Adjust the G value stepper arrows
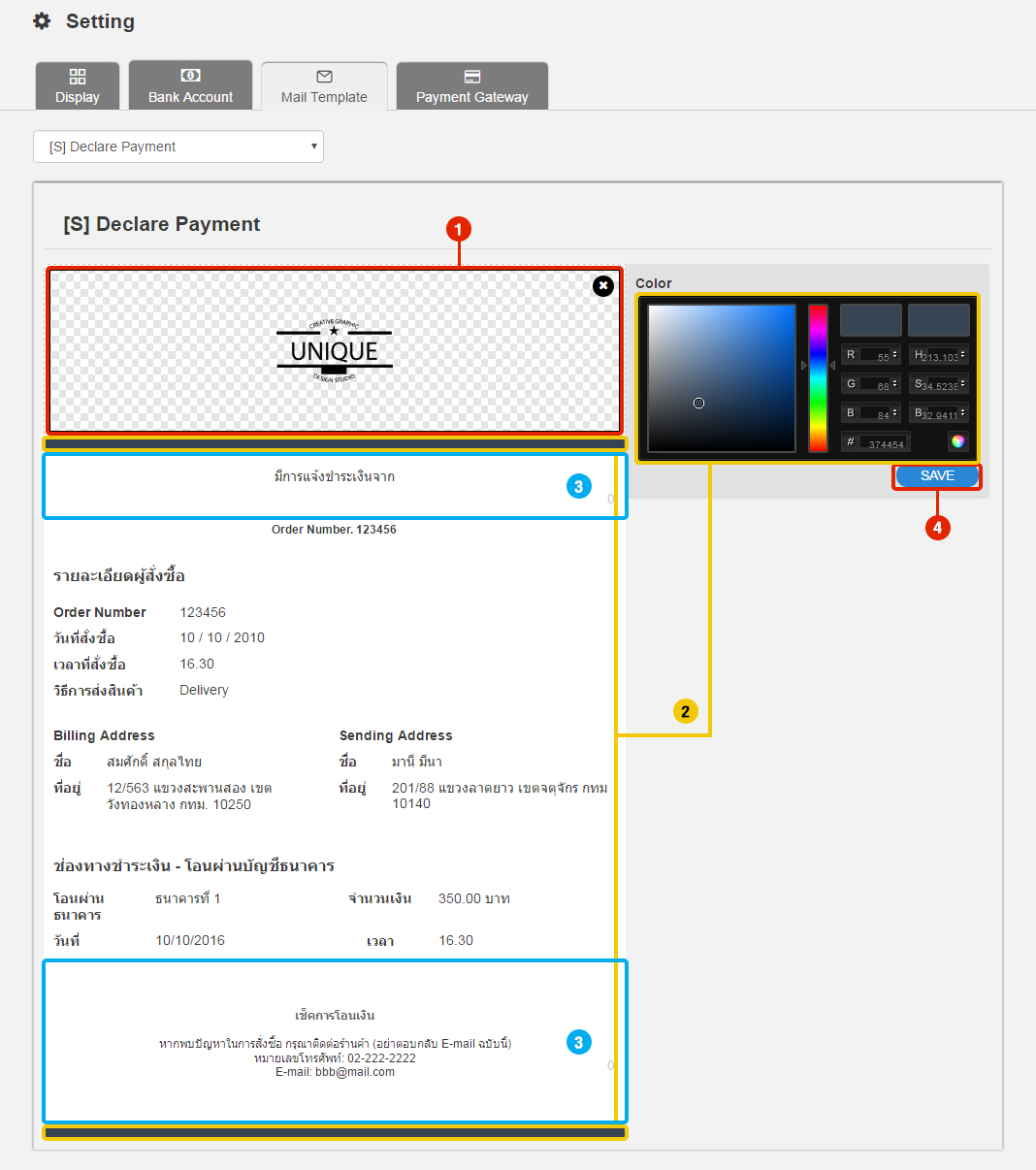This screenshot has height=1170, width=1036. point(895,385)
